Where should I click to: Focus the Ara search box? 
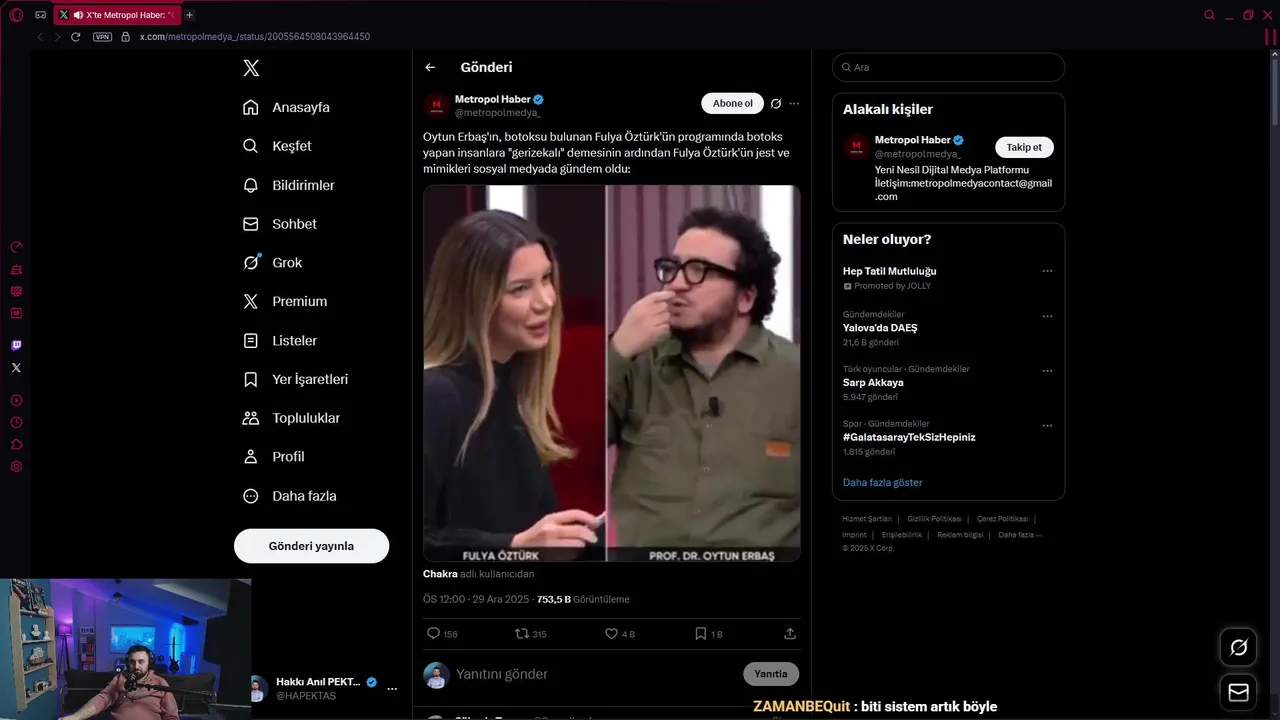(x=948, y=67)
